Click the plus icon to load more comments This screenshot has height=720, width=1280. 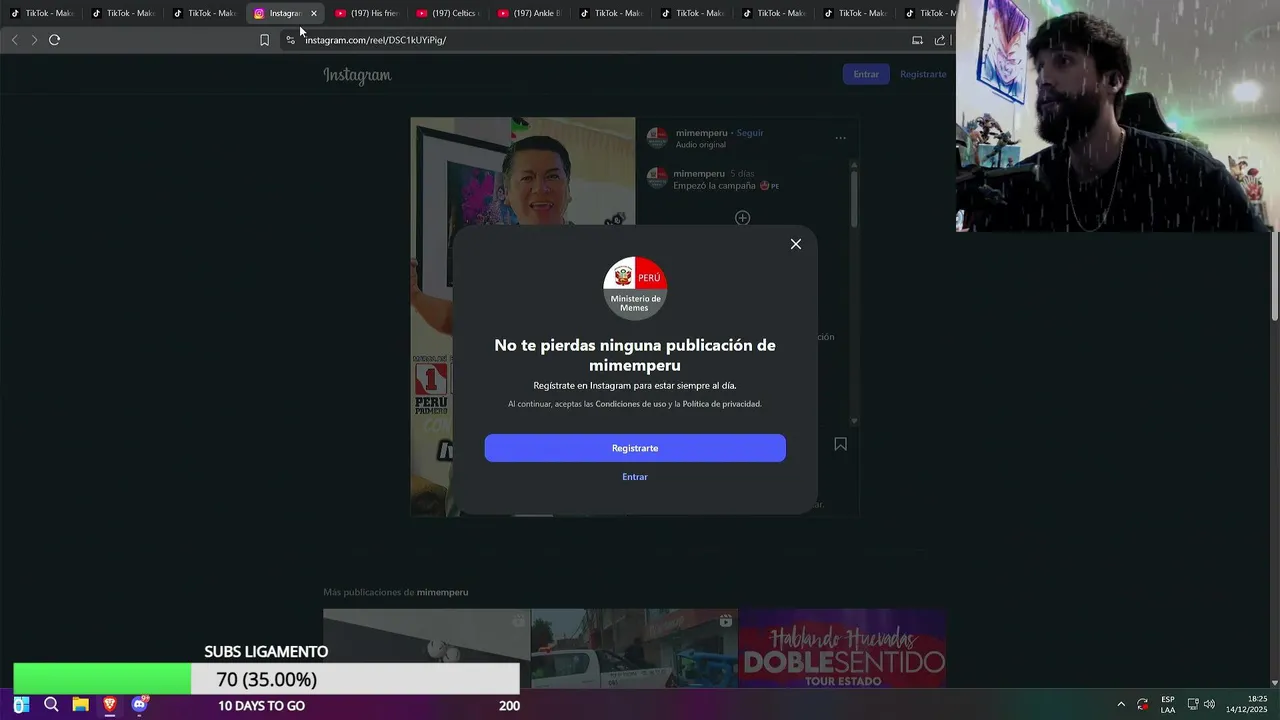pyautogui.click(x=742, y=218)
